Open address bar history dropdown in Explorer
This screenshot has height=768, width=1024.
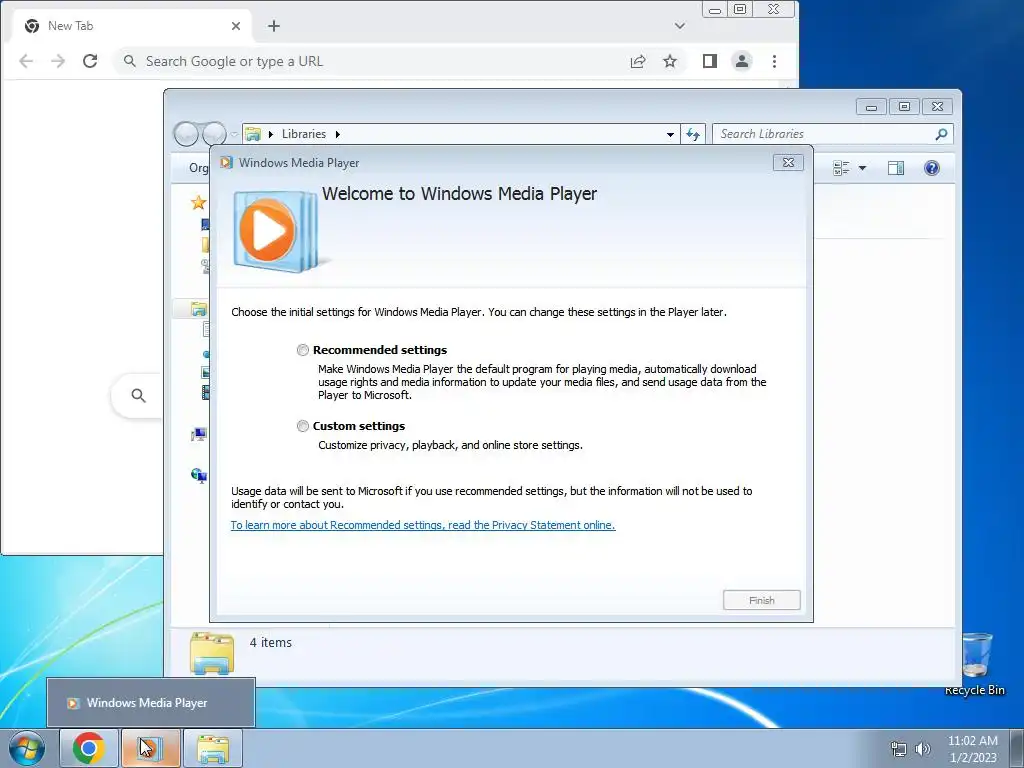point(670,135)
